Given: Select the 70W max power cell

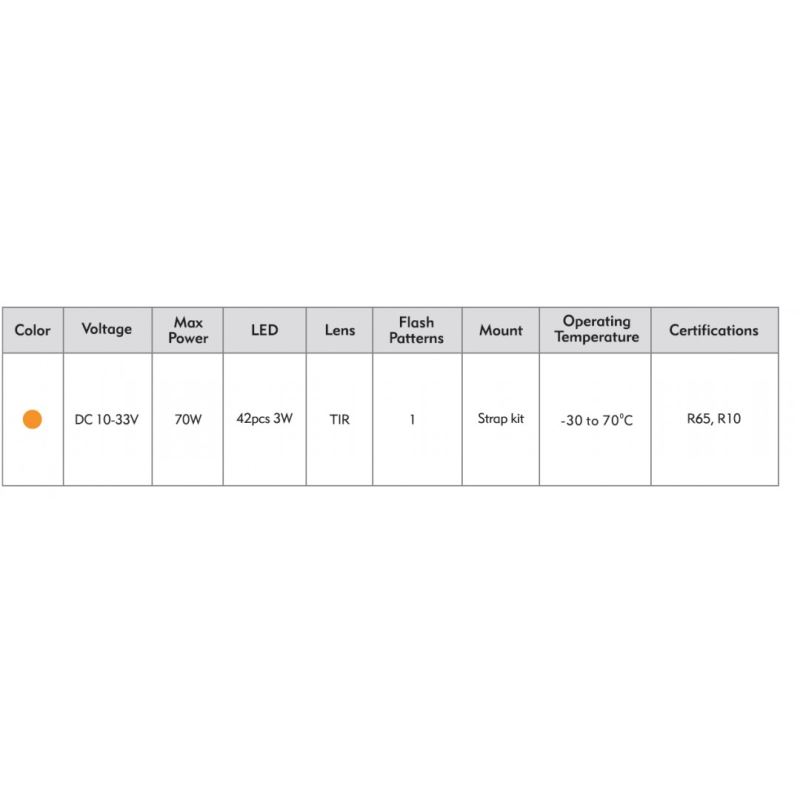Looking at the screenshot, I should point(188,419).
